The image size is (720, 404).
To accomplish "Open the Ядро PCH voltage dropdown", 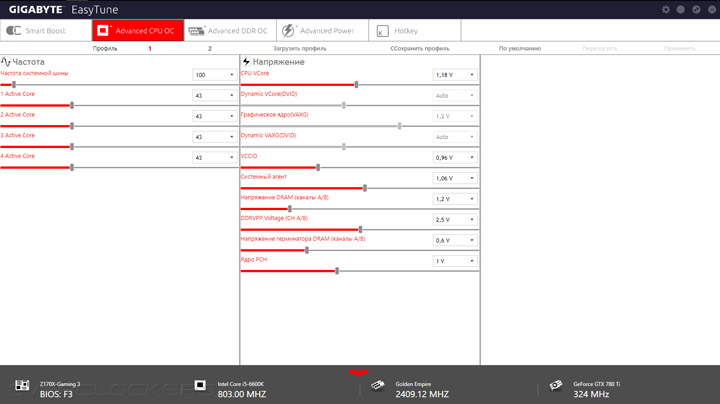I will click(455, 261).
